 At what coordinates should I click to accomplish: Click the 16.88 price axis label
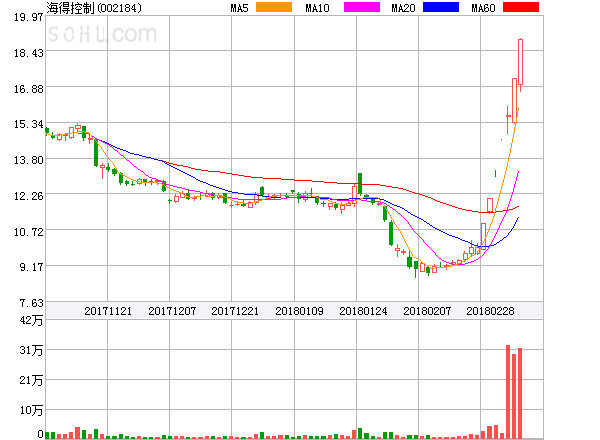(x=28, y=89)
